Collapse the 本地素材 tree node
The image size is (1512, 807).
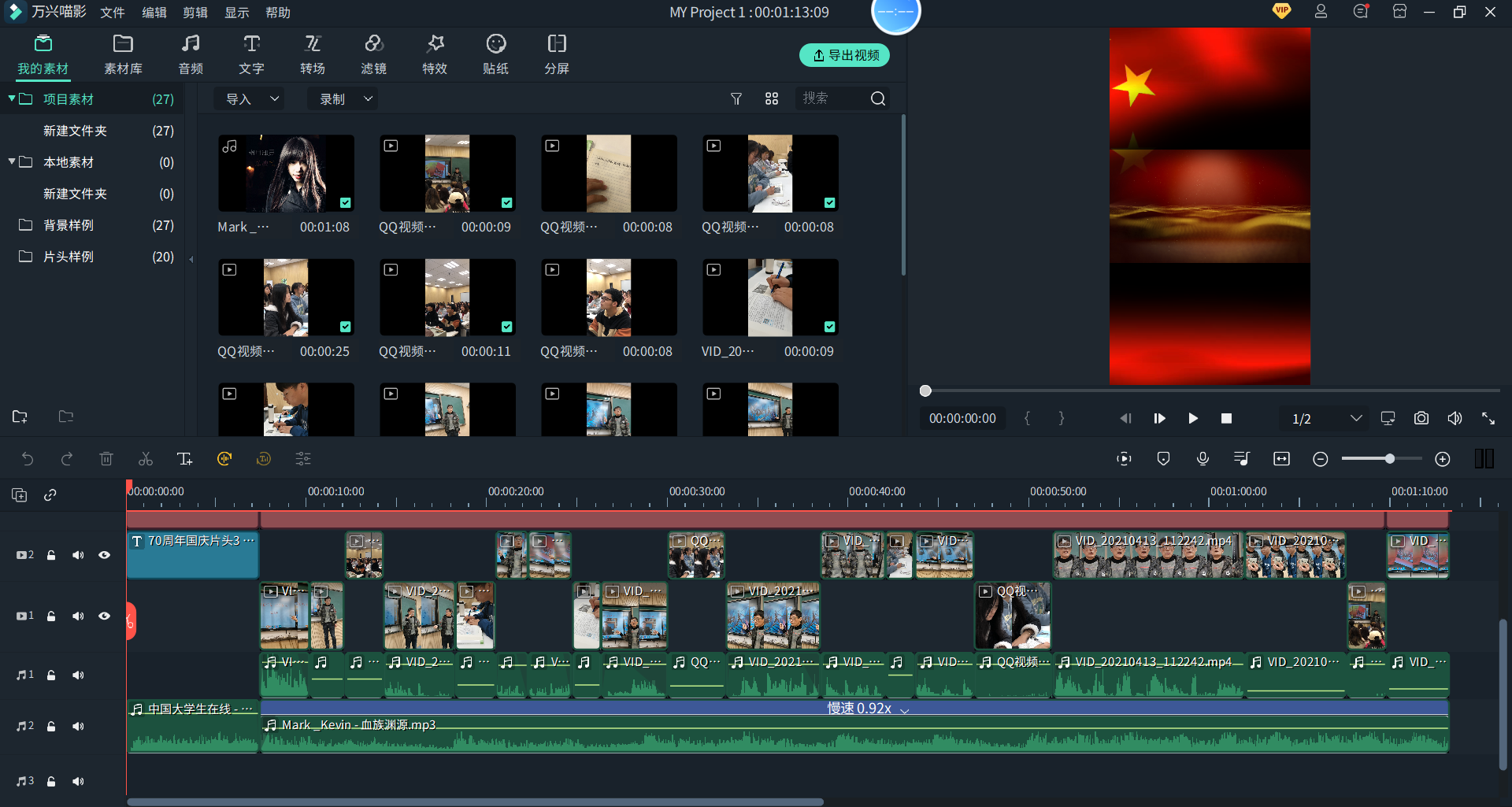coord(12,161)
